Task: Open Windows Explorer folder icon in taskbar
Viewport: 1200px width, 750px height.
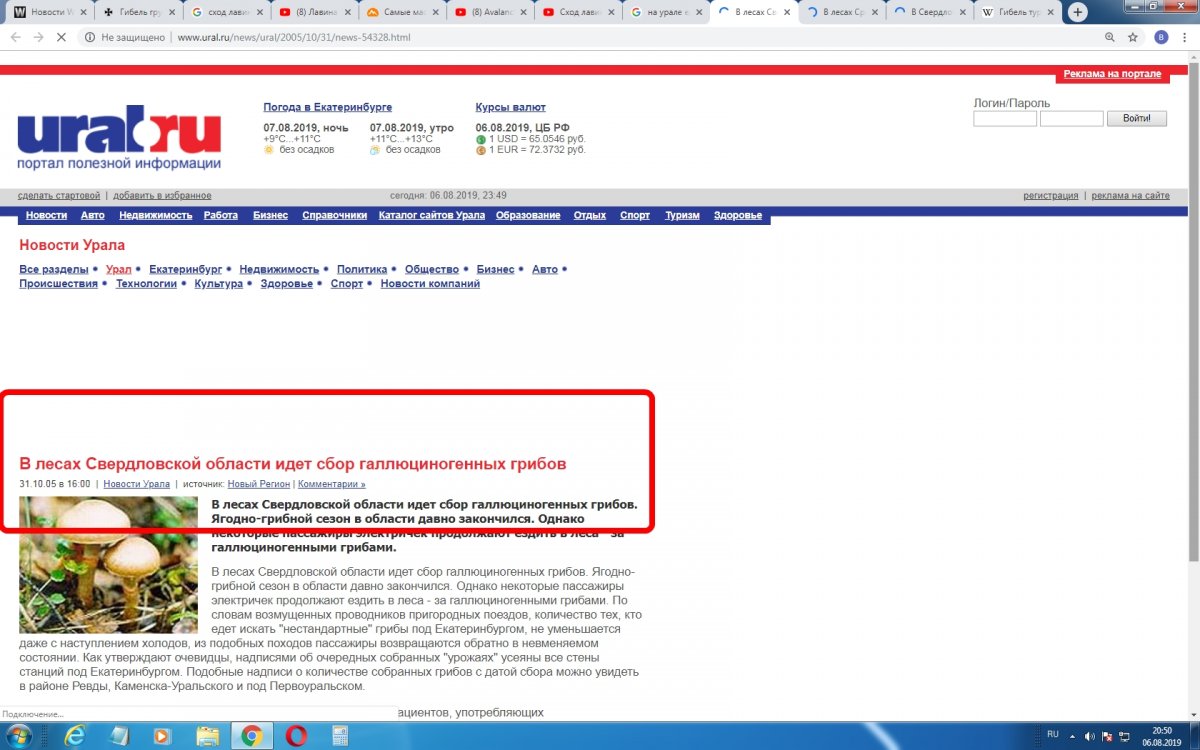Action: [x=207, y=737]
